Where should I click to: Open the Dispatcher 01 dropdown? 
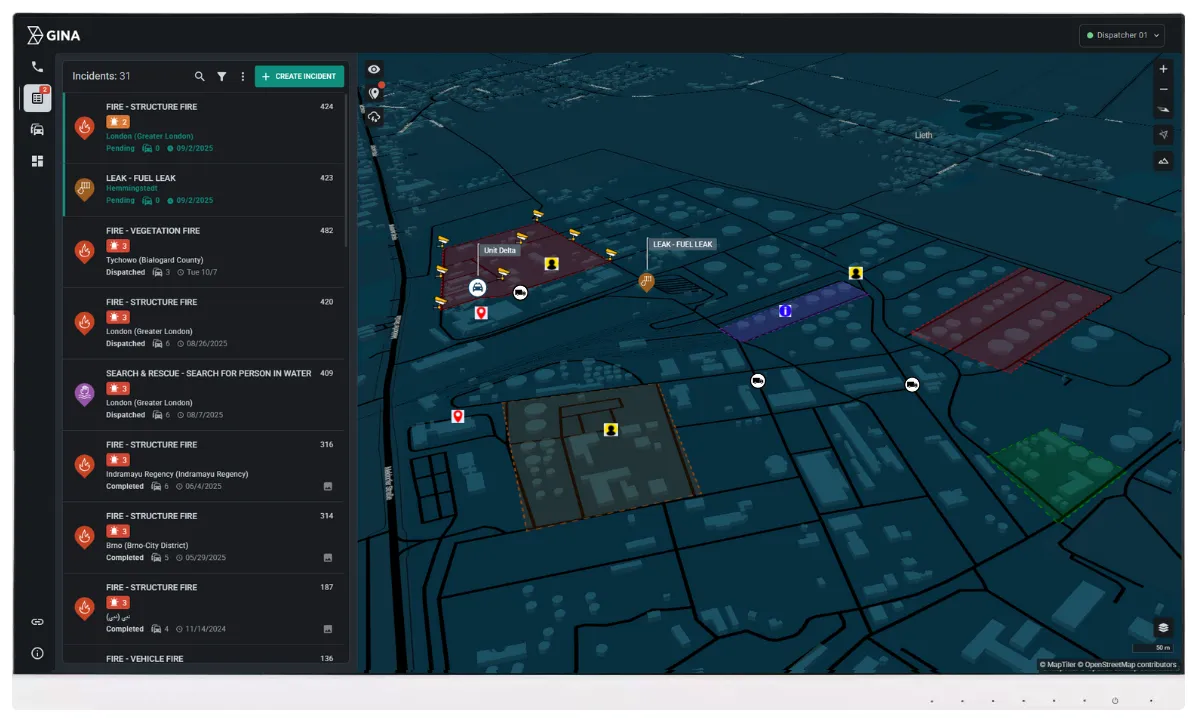click(1121, 35)
